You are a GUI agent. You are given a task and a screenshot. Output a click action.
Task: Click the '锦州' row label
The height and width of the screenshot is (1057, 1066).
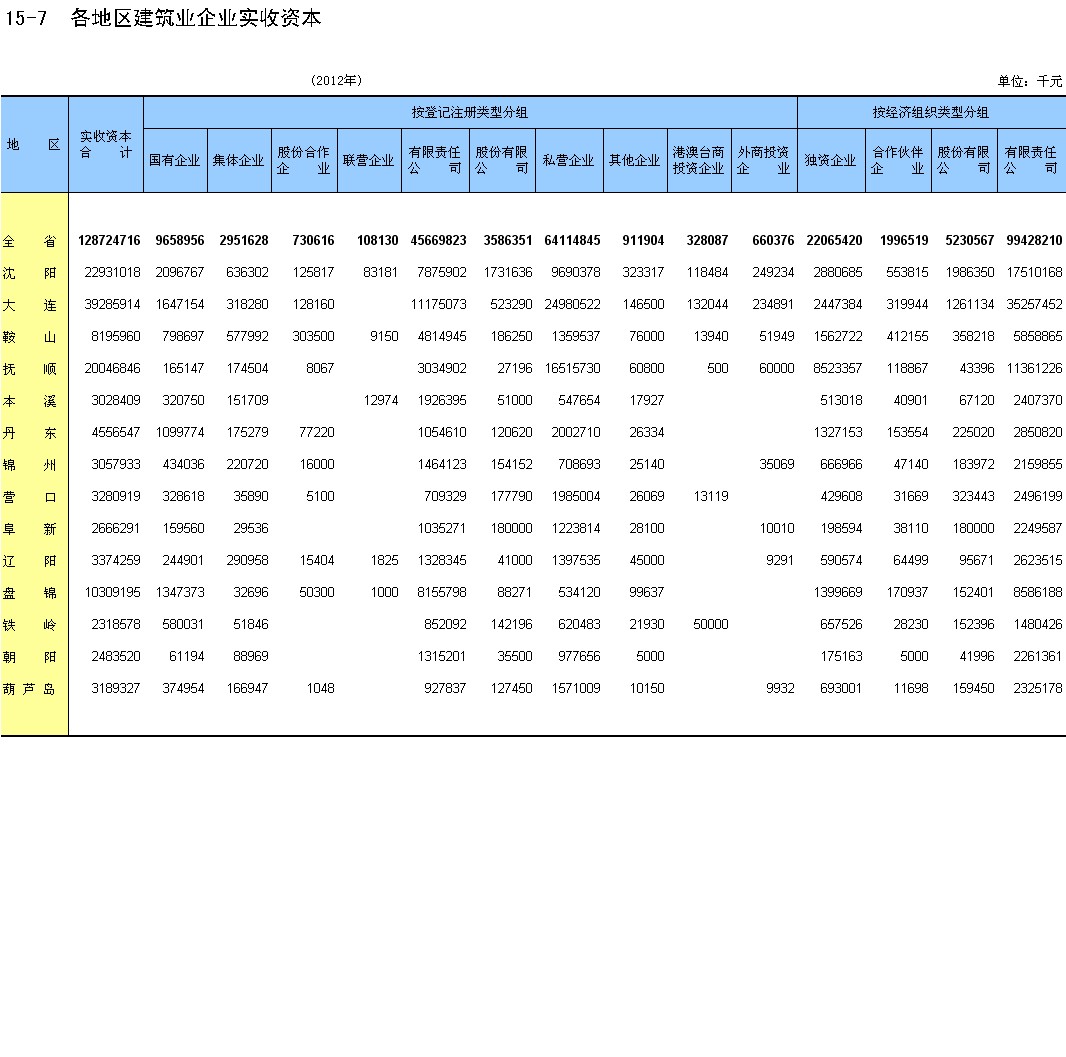pyautogui.click(x=30, y=465)
